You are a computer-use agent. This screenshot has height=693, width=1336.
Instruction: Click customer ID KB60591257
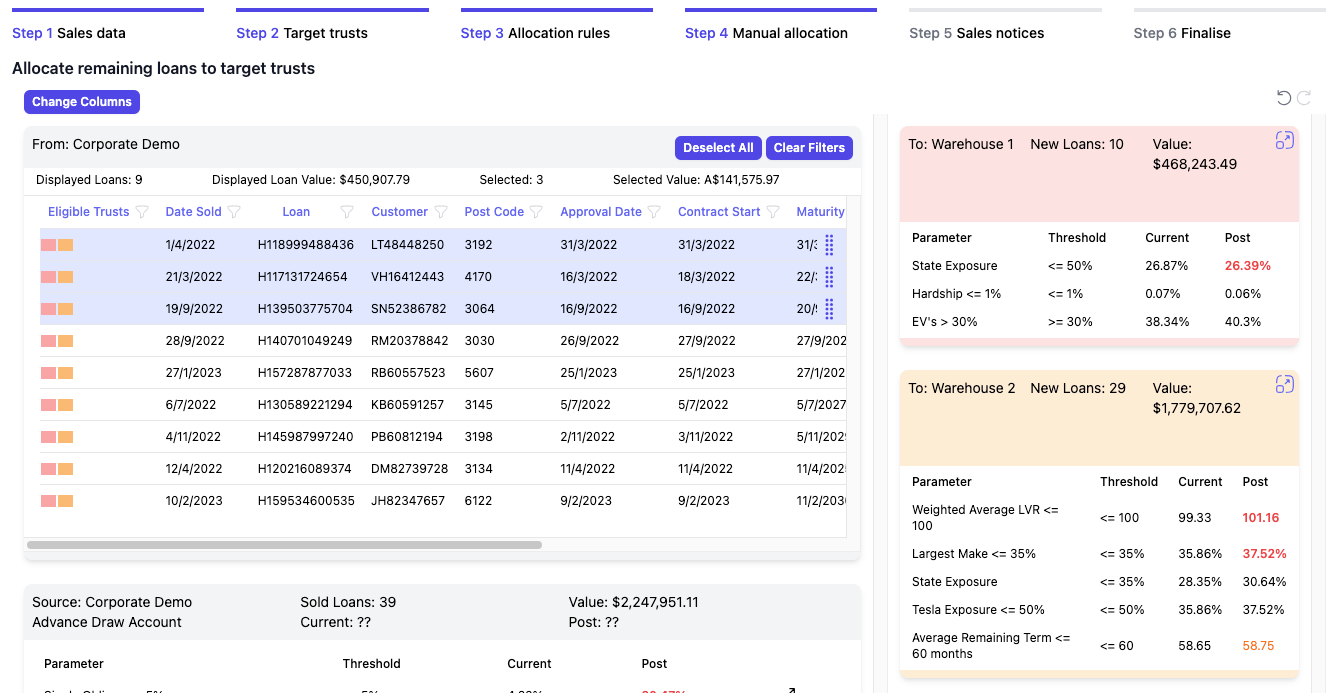[x=408, y=405]
